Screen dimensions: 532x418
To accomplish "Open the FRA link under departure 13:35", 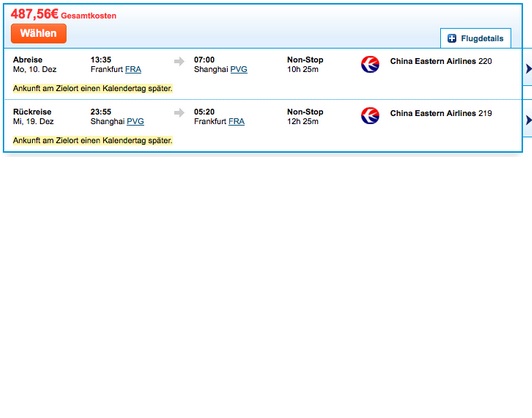I will pyautogui.click(x=133, y=70).
